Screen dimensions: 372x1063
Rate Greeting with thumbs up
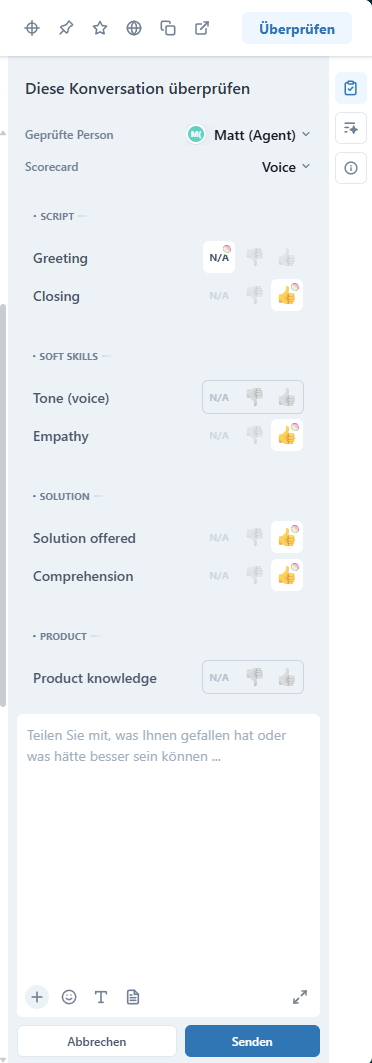pyautogui.click(x=287, y=258)
